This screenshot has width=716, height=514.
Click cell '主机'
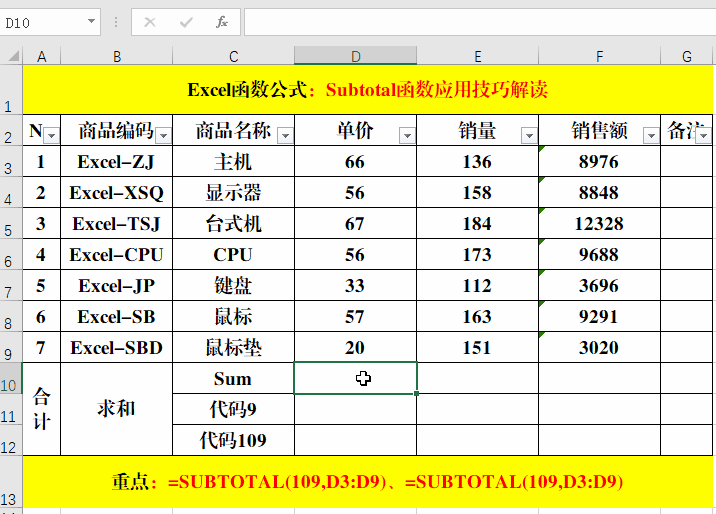233,162
